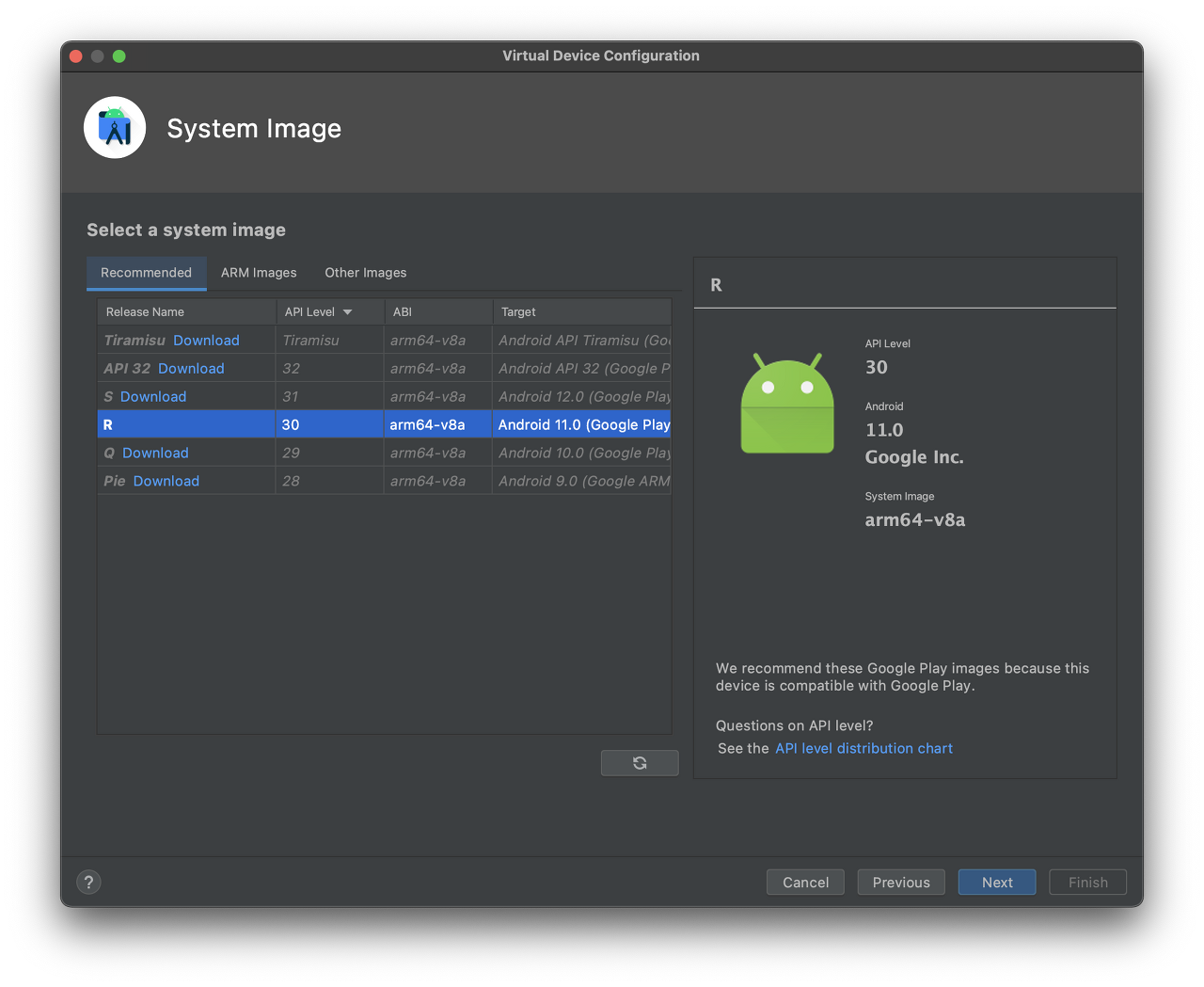
Task: Download the Pie system image
Action: 166,482
